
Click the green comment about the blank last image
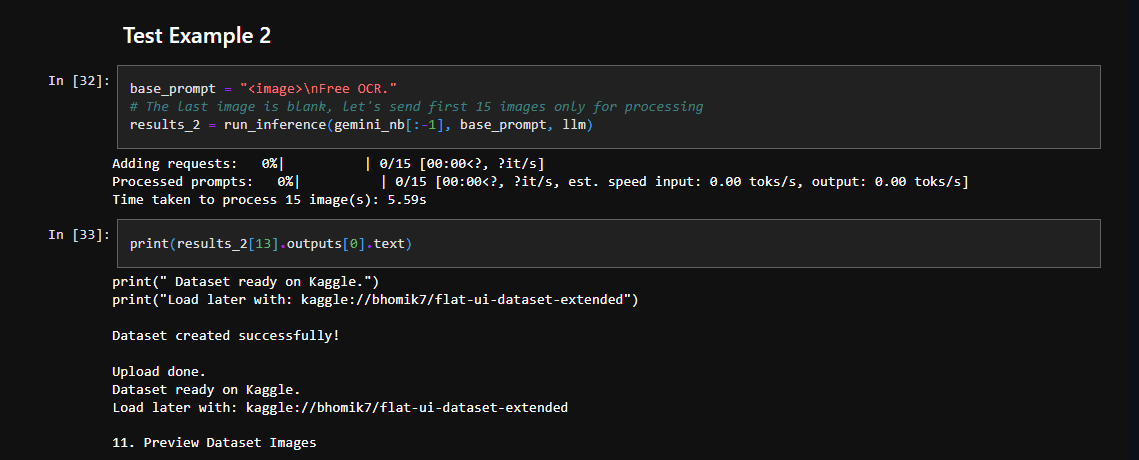coord(416,106)
